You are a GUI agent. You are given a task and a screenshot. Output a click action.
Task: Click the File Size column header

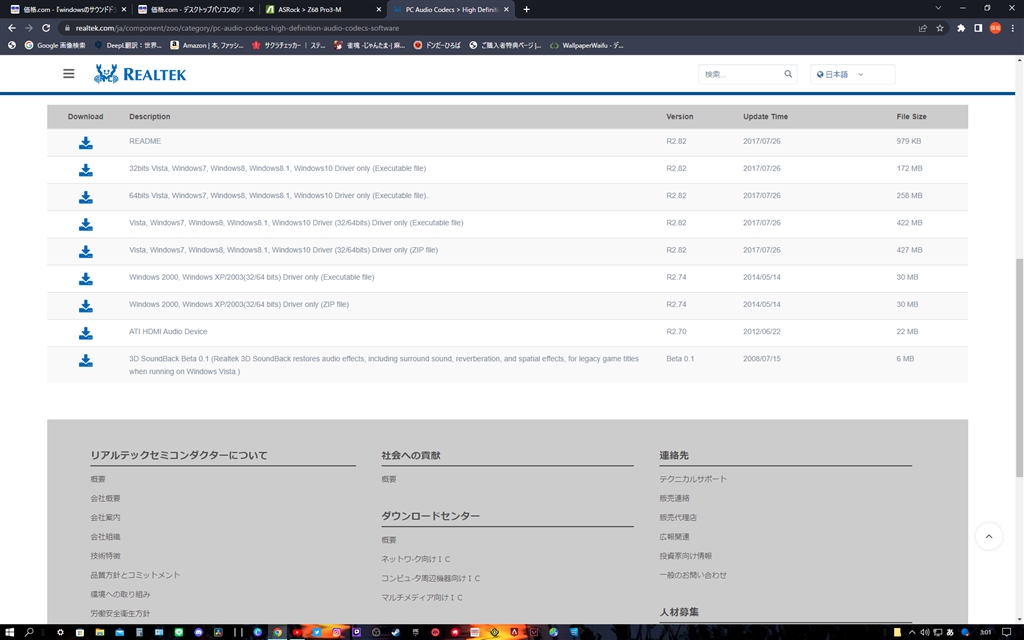click(x=911, y=116)
